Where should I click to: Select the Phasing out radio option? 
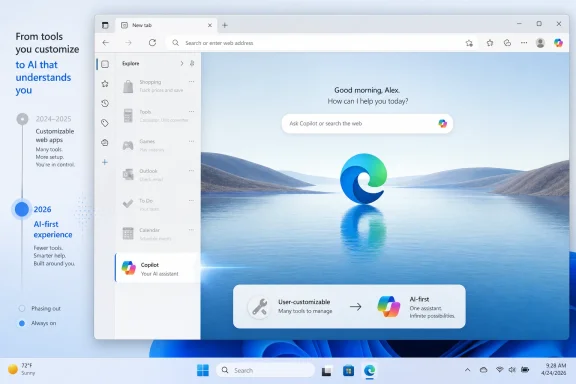tap(22, 308)
